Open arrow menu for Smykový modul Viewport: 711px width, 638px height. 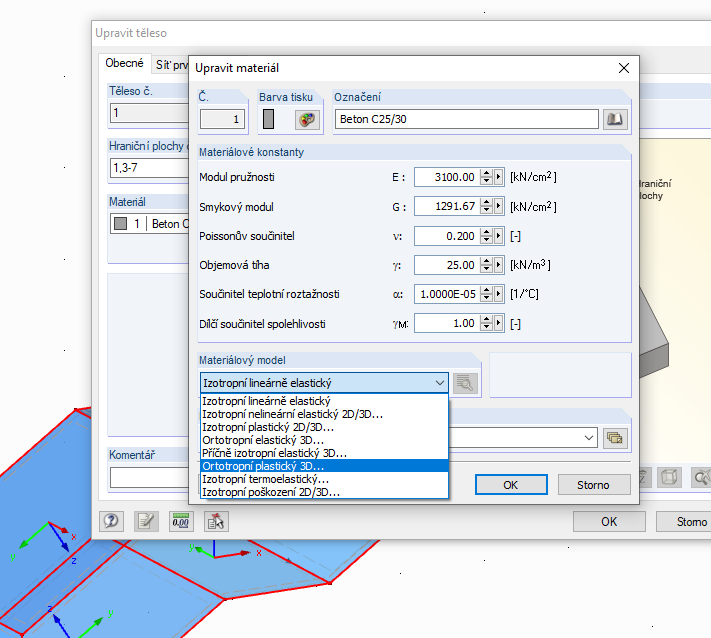498,207
